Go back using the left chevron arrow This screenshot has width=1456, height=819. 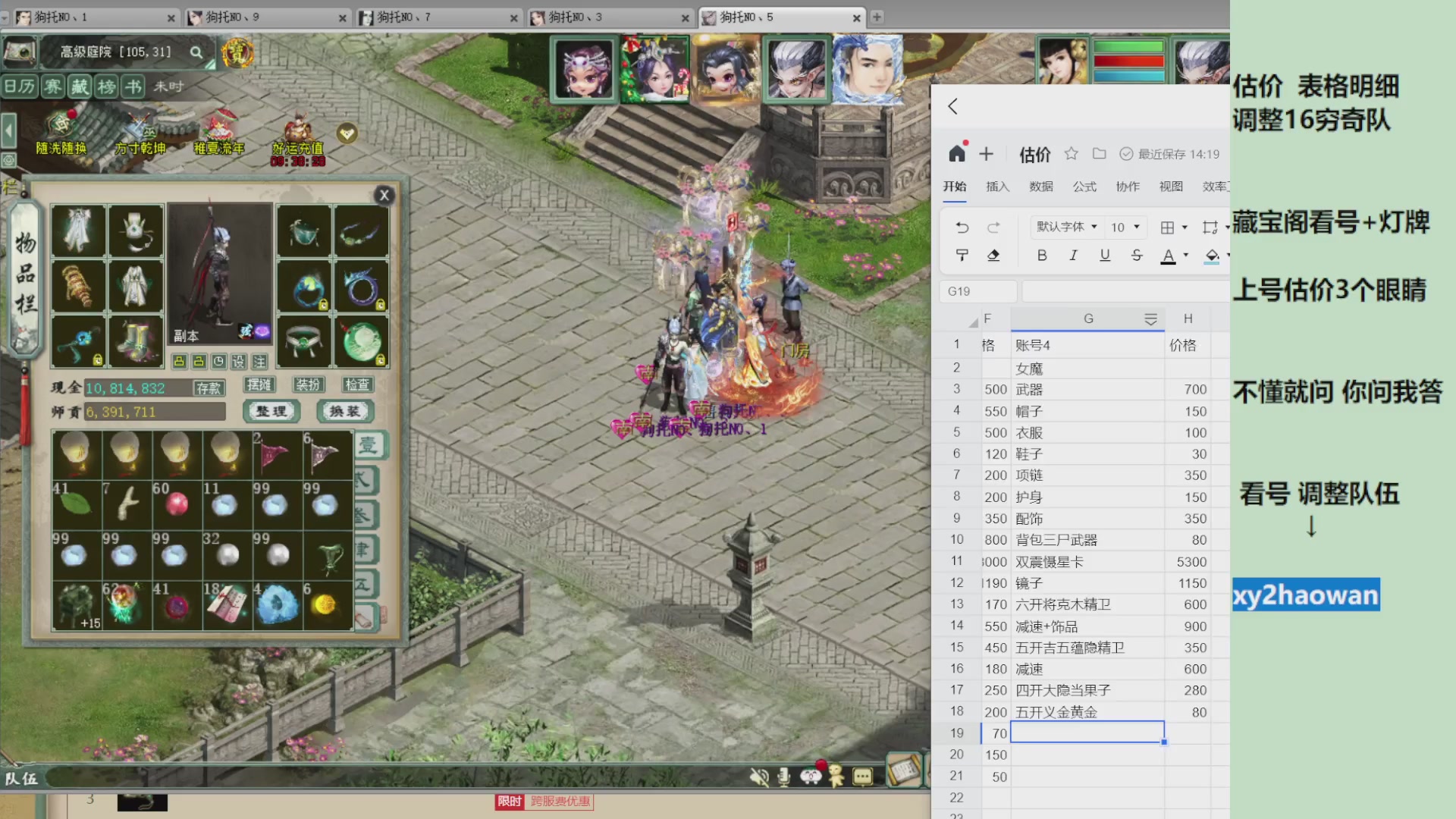[x=953, y=106]
